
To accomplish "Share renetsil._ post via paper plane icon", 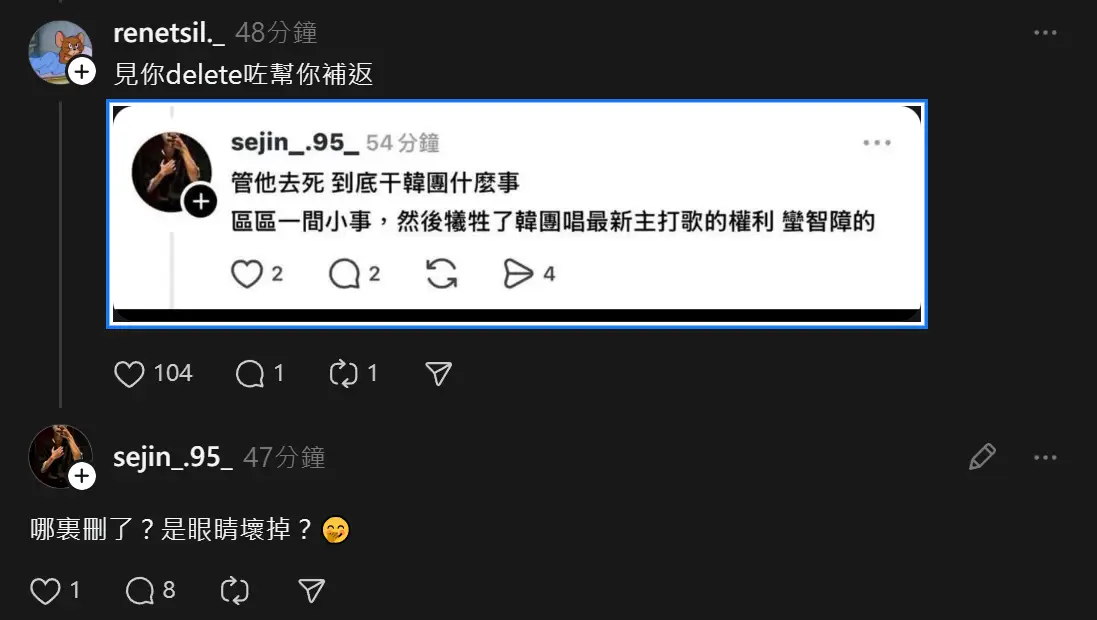I will click(x=439, y=374).
